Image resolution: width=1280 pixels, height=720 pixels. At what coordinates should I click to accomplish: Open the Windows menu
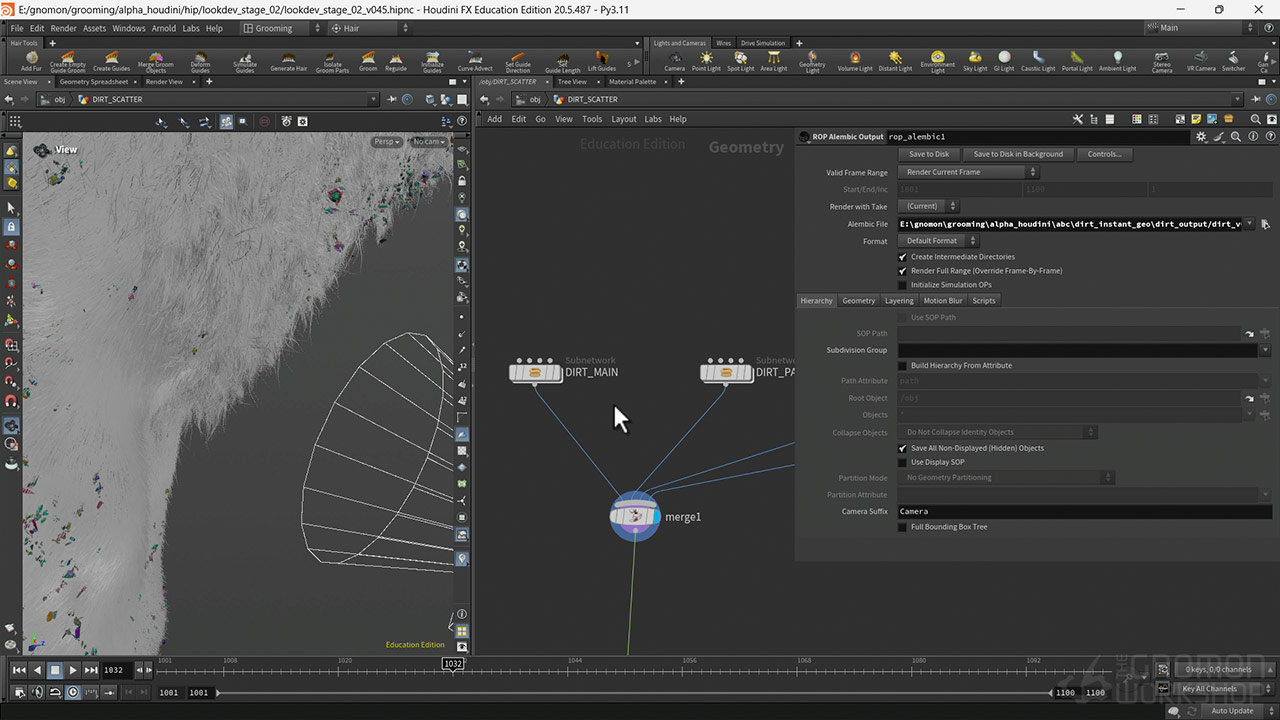click(x=128, y=29)
